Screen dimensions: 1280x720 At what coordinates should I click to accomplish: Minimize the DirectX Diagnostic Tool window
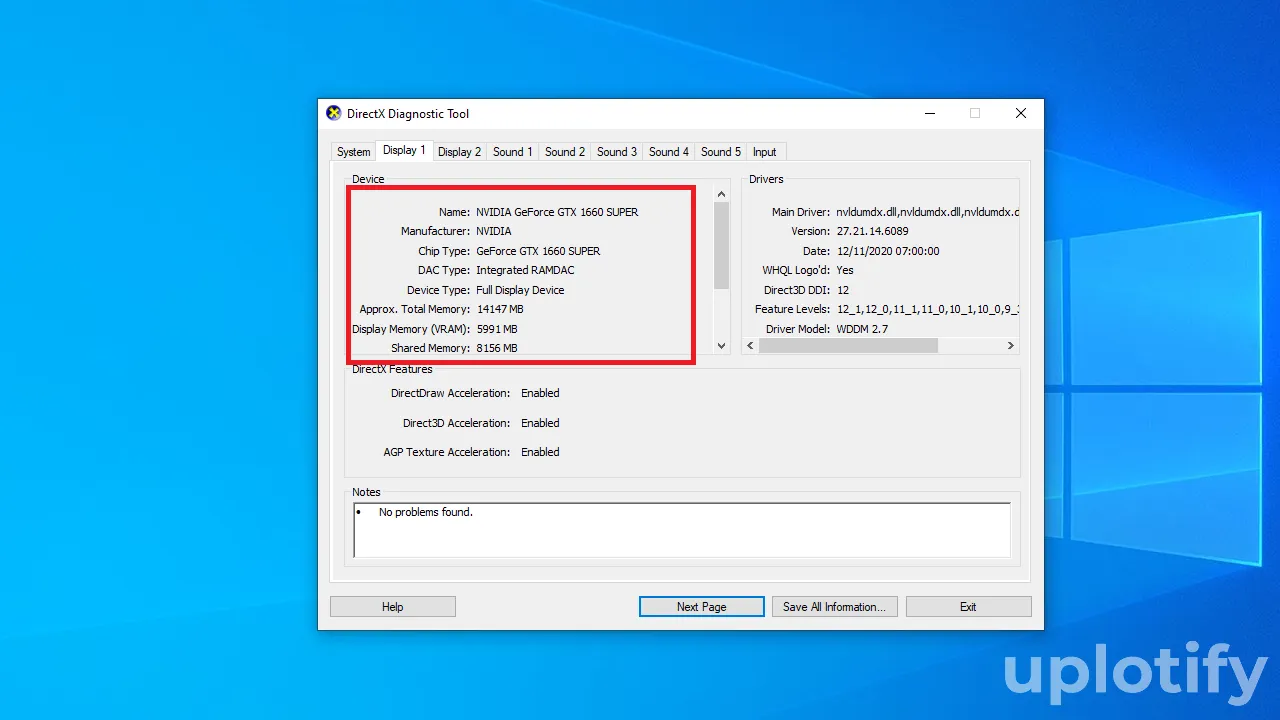pyautogui.click(x=929, y=113)
